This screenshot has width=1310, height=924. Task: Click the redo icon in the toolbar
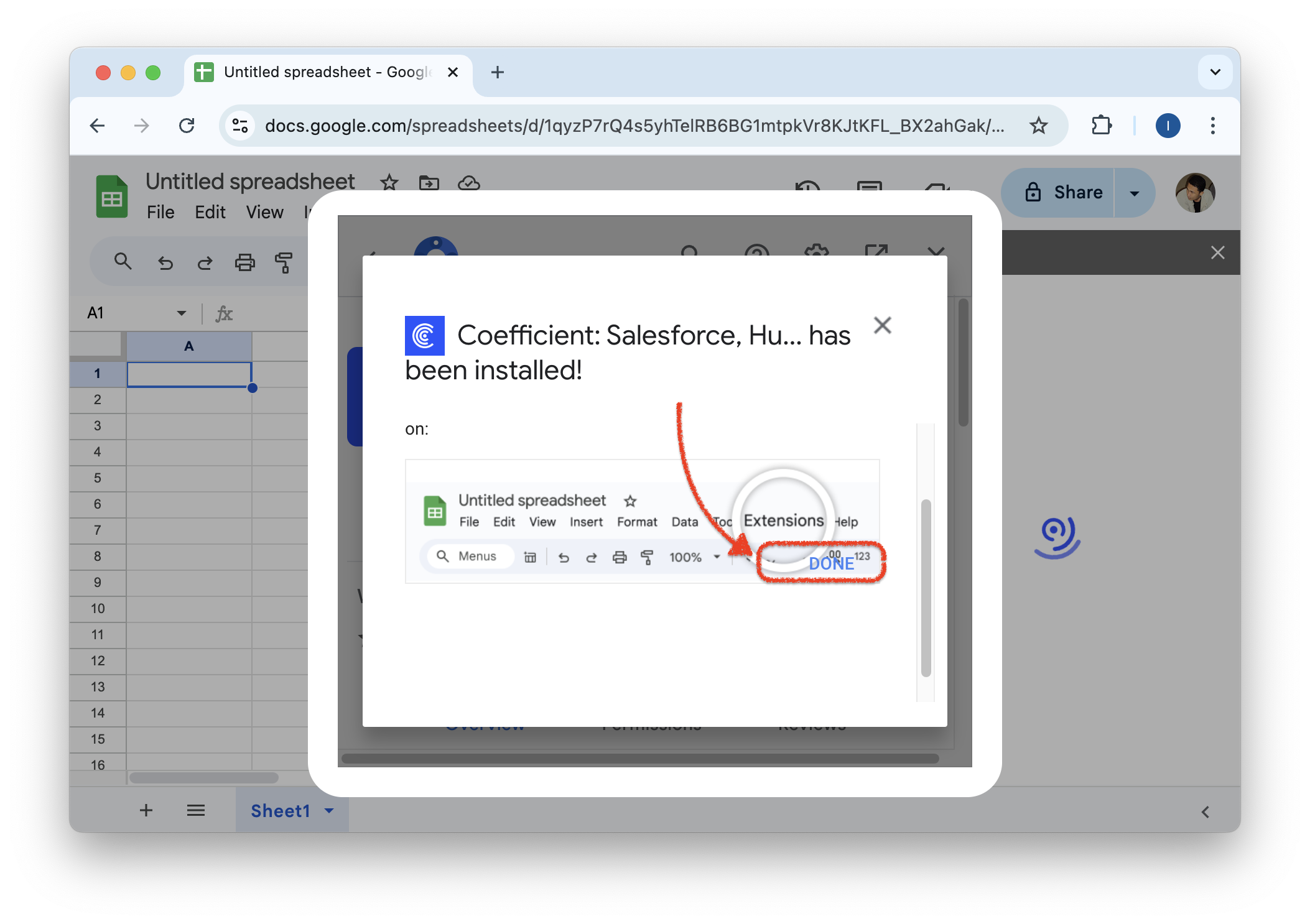tap(205, 263)
